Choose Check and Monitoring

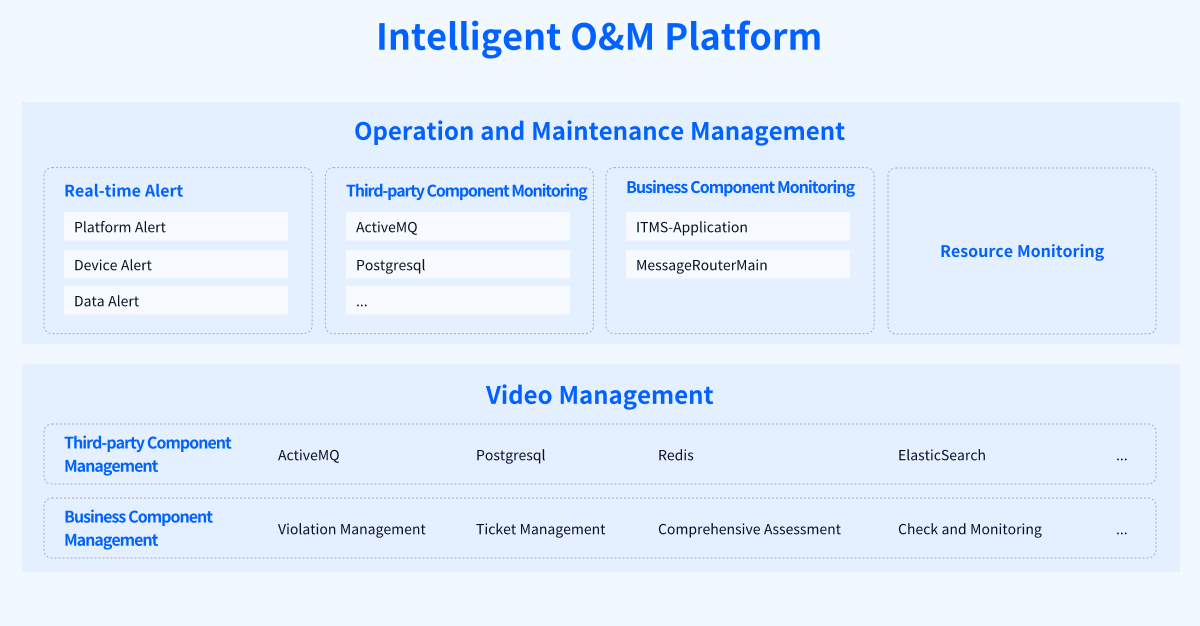click(970, 529)
